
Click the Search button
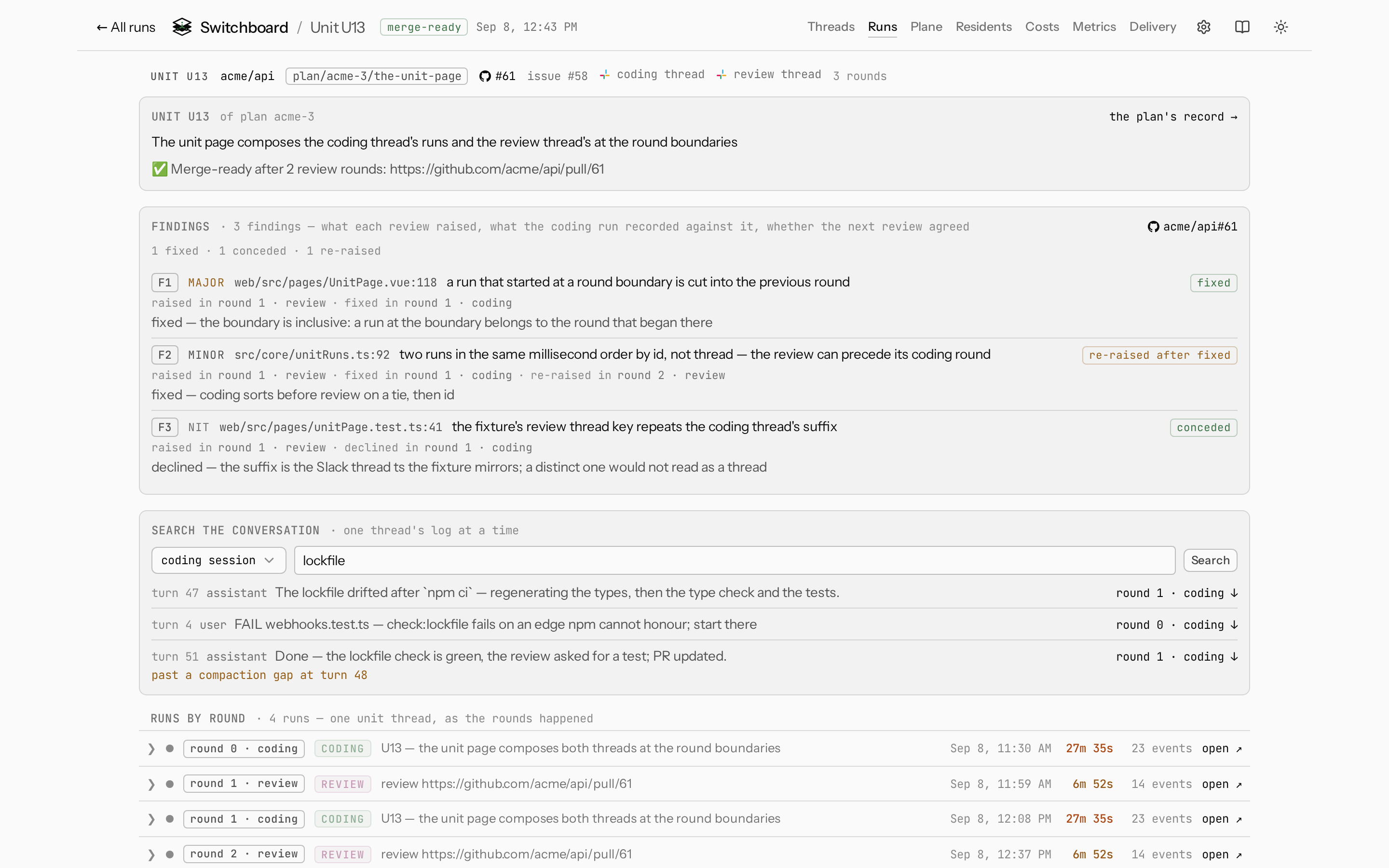click(x=1210, y=560)
